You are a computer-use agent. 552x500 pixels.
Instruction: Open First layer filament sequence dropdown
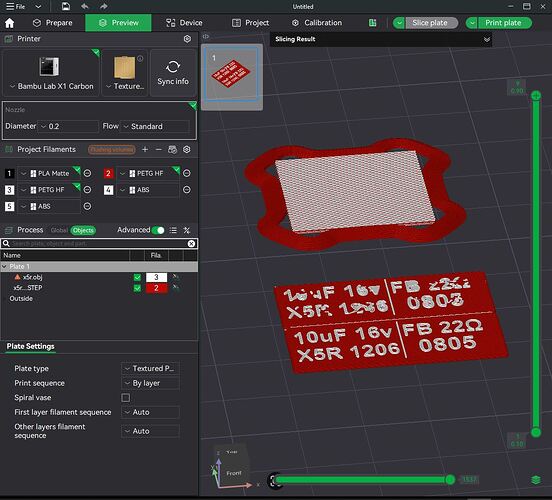[x=151, y=412]
